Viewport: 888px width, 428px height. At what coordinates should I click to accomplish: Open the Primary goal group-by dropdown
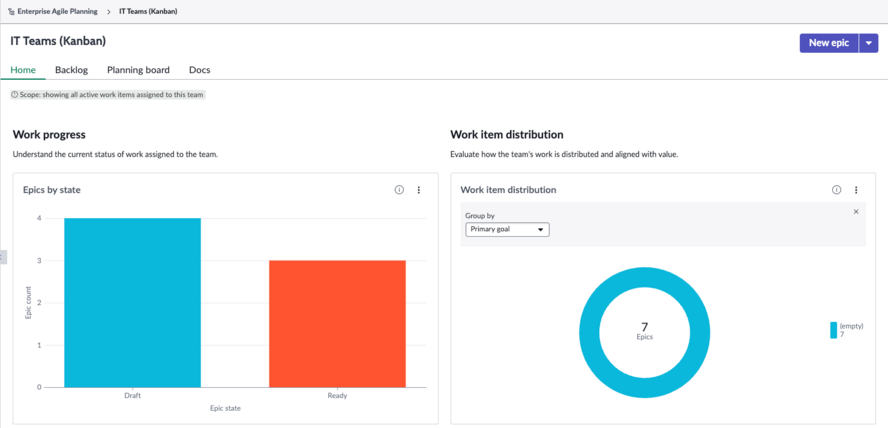[507, 230]
